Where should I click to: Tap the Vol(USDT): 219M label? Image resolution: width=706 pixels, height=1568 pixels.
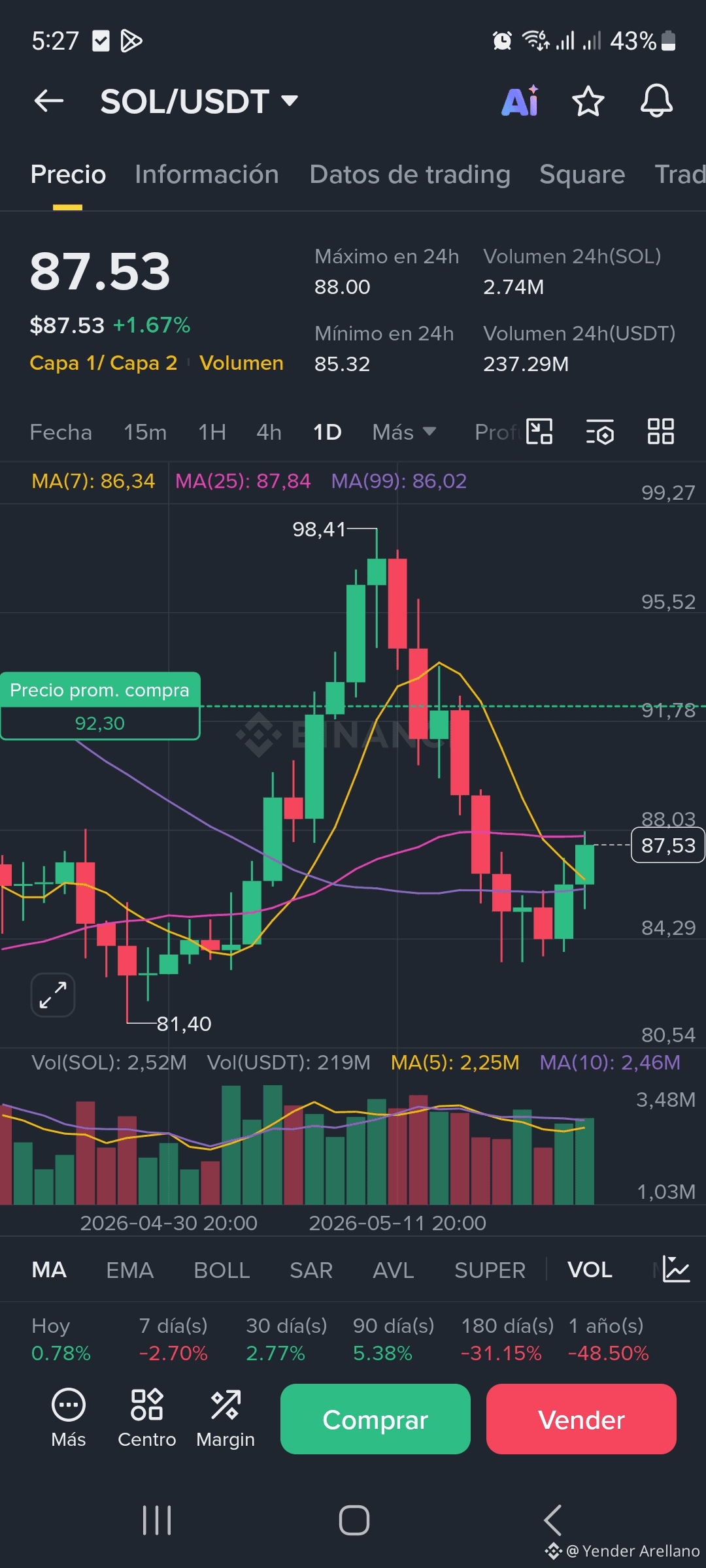[289, 1062]
